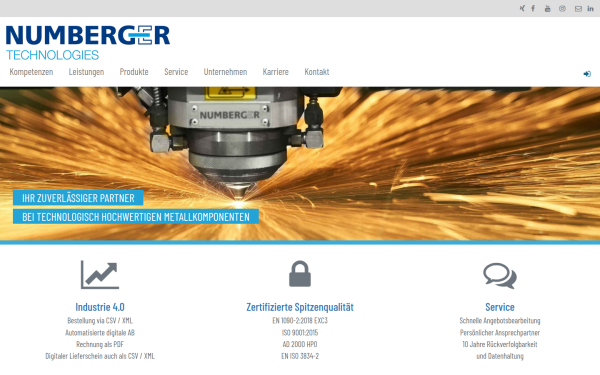Open the Instagram profile icon
The image size is (600, 375).
point(562,8)
